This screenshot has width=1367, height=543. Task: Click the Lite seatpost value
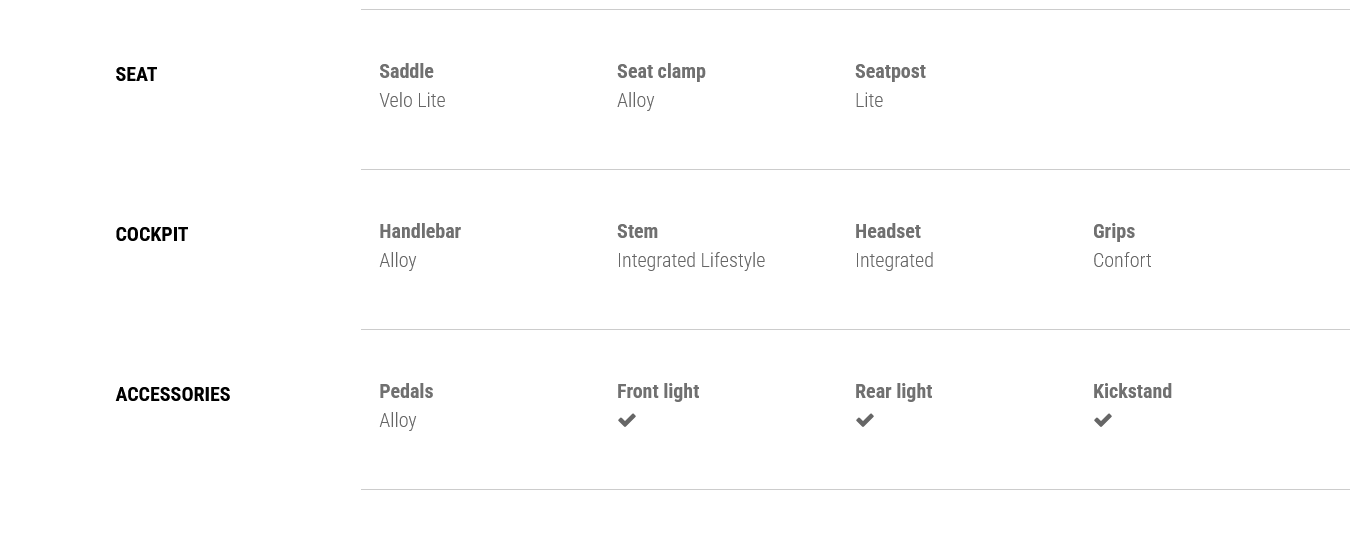click(x=869, y=101)
